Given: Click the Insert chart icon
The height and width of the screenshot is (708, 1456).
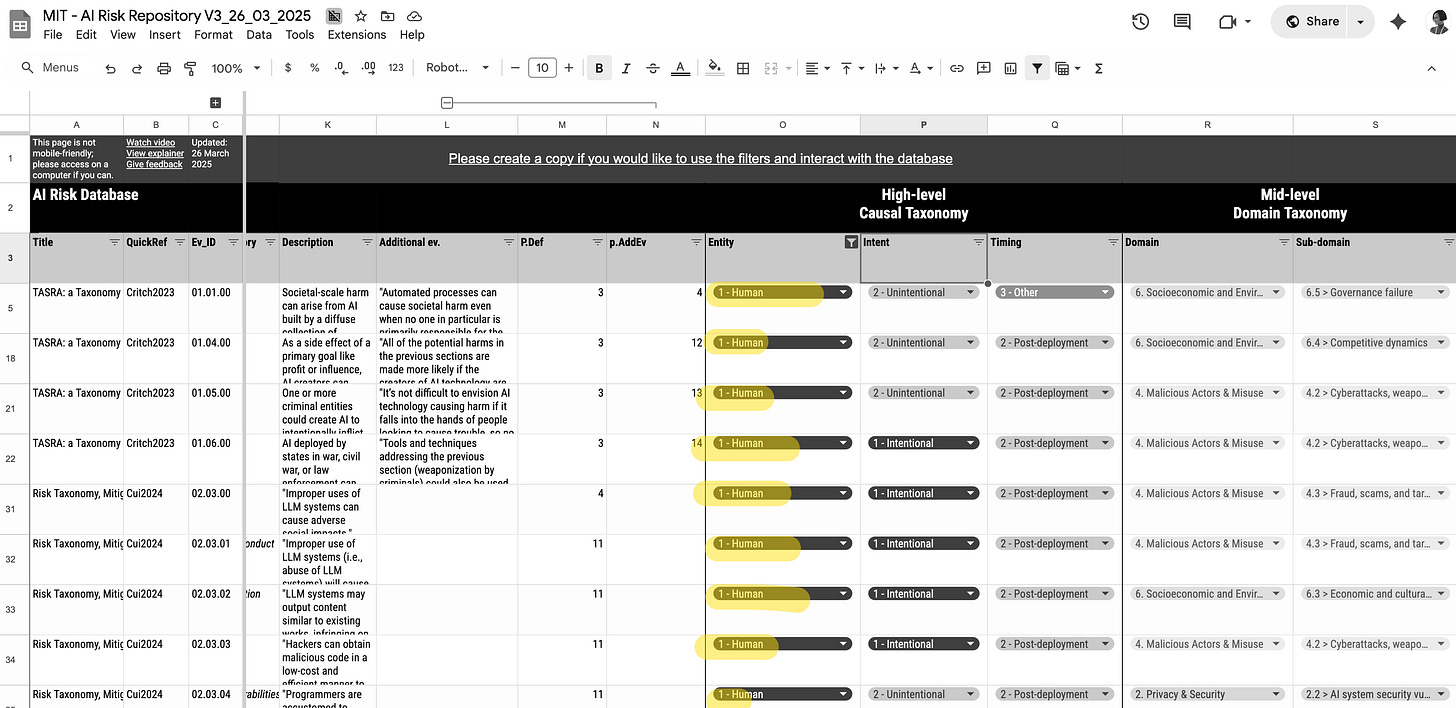Looking at the screenshot, I should (1011, 68).
